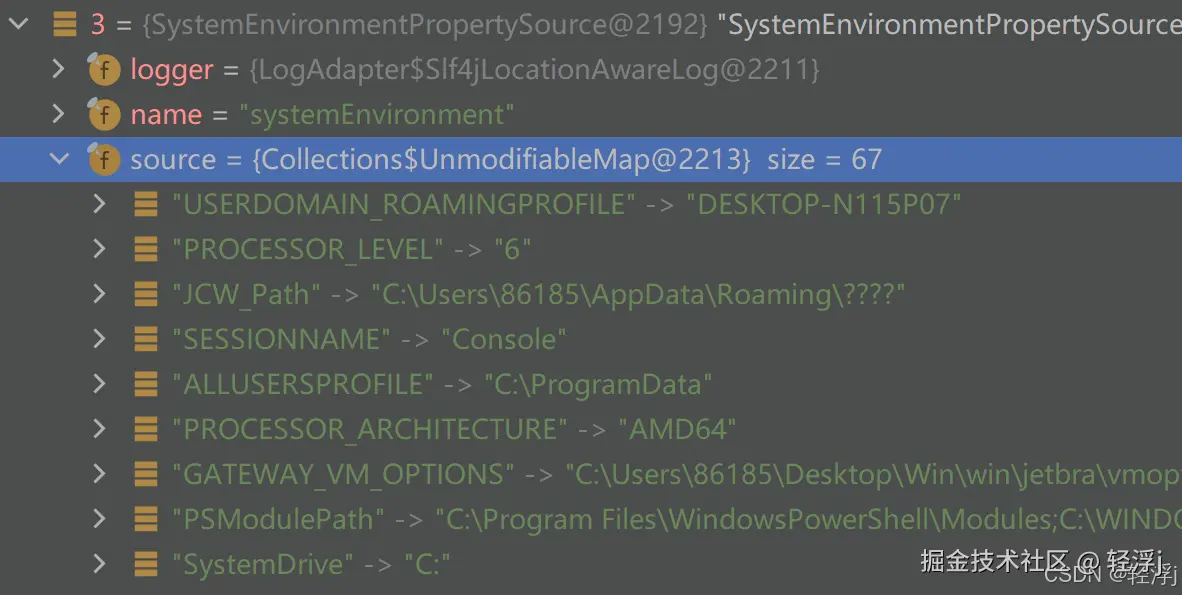Click the field icon beside logger
1182x595 pixels.
104,70
